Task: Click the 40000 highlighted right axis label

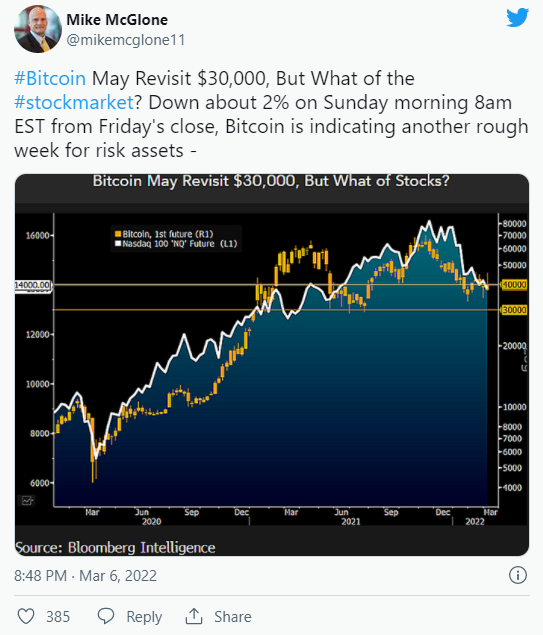Action: pyautogui.click(x=514, y=285)
